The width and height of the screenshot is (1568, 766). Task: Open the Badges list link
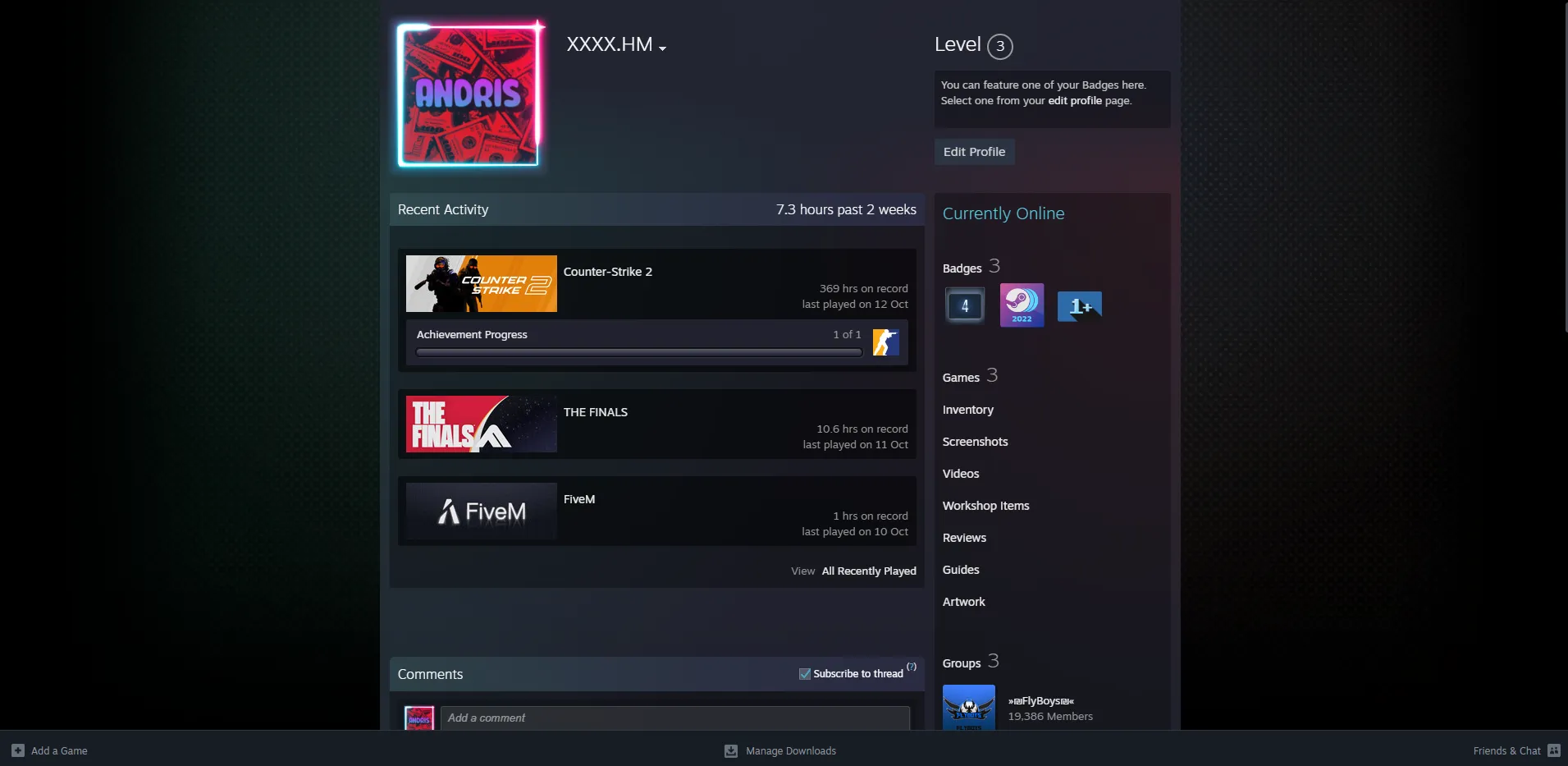962,268
